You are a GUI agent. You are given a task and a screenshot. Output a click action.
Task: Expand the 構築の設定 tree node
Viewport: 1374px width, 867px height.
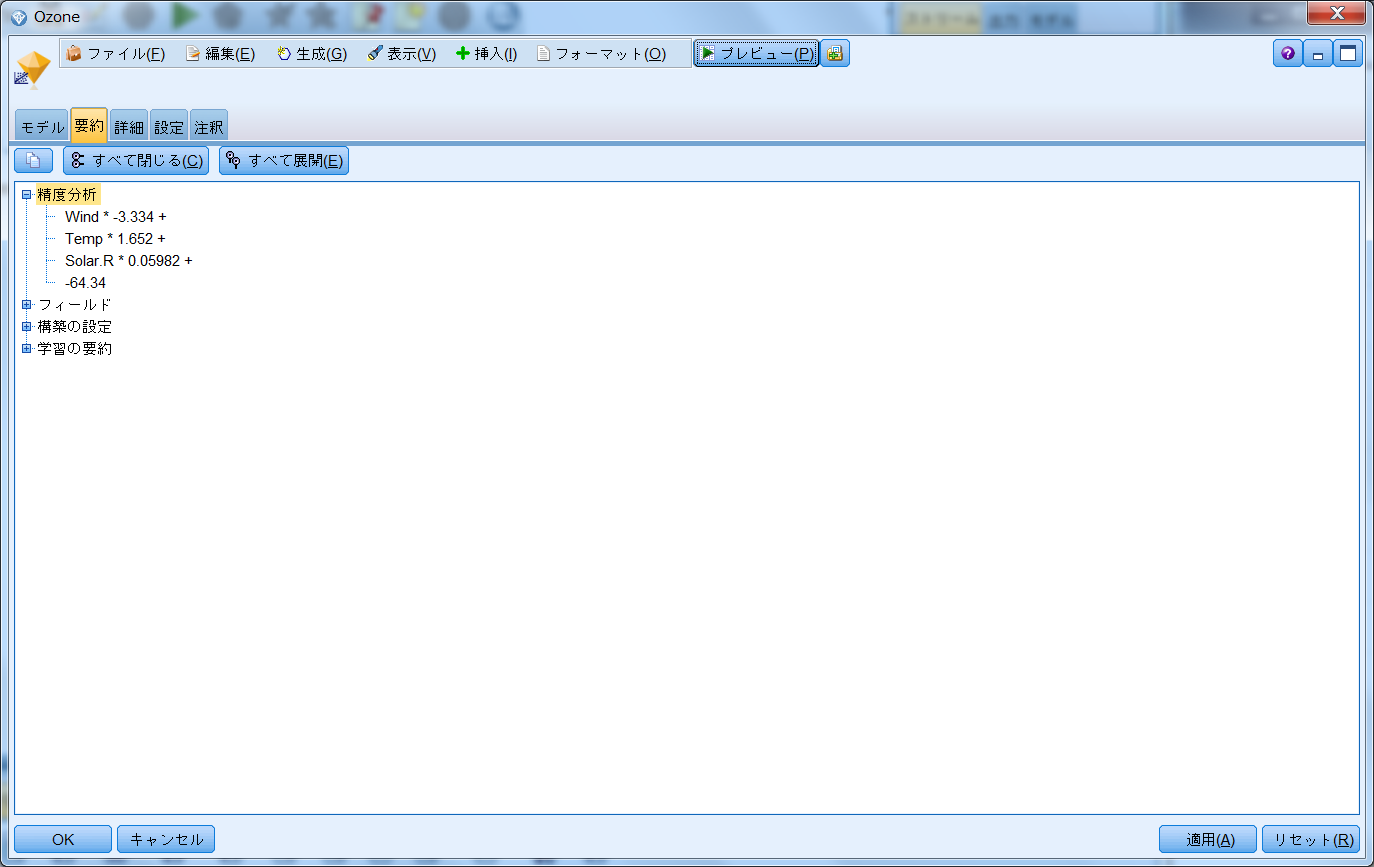point(27,327)
